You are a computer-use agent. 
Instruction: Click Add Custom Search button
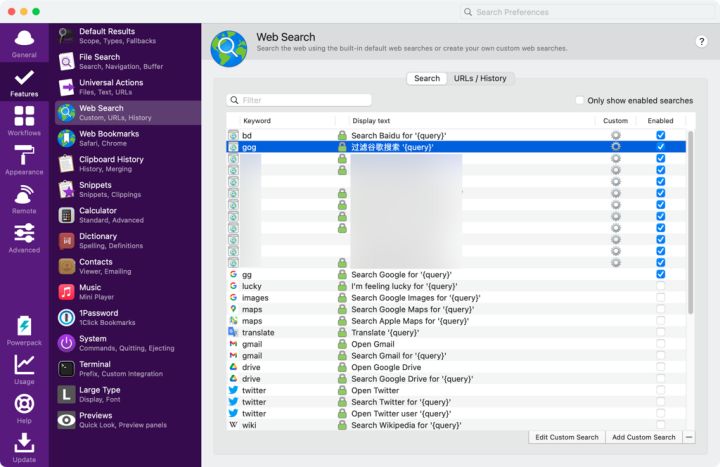click(644, 437)
